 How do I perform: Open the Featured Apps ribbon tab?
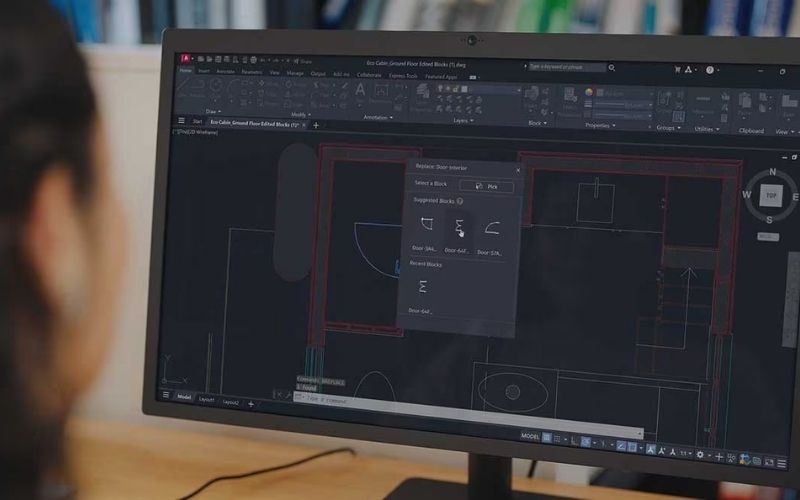pyautogui.click(x=441, y=77)
